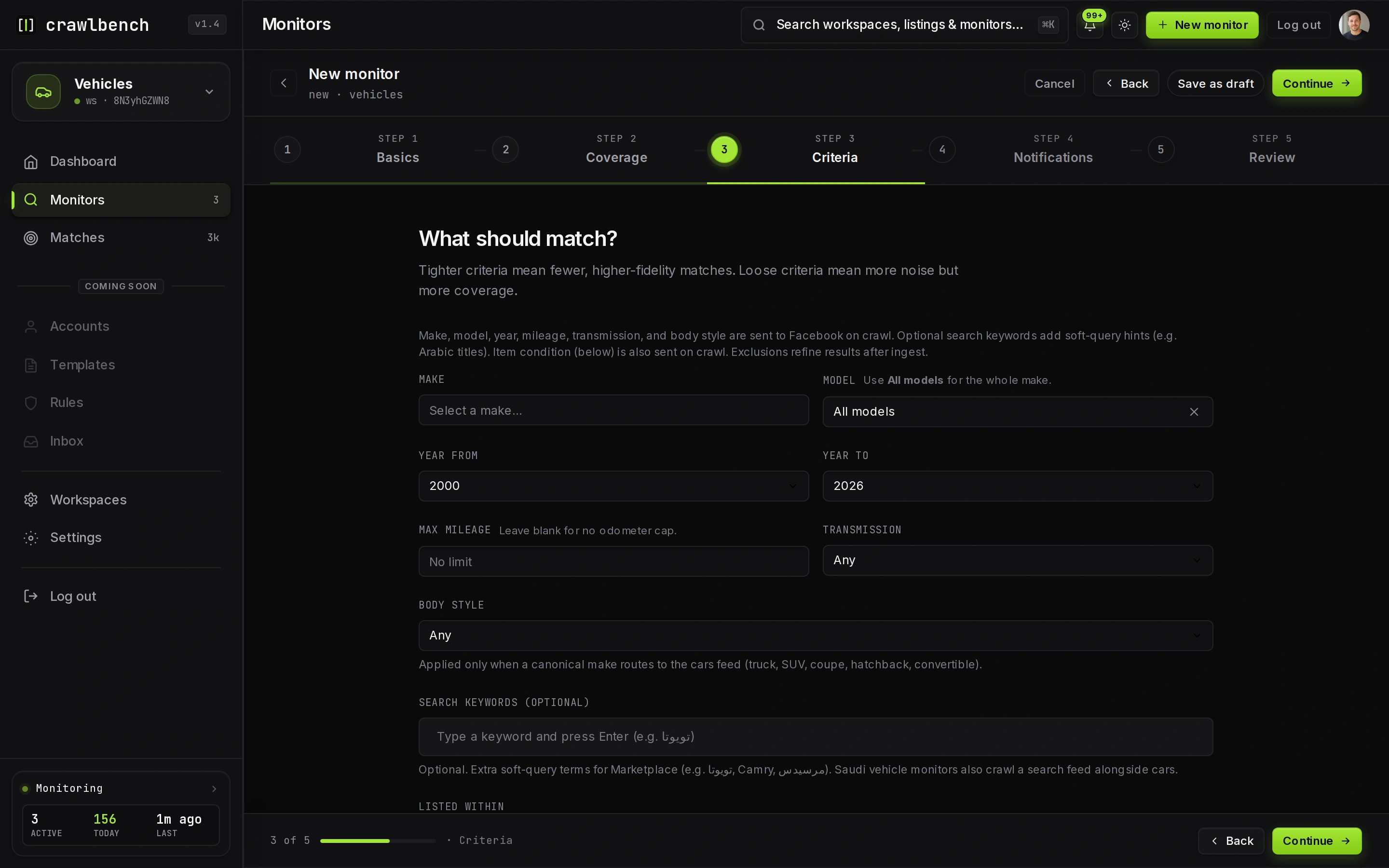Click the 1m ago LAST stat
This screenshot has height=868, width=1389.
tap(178, 825)
